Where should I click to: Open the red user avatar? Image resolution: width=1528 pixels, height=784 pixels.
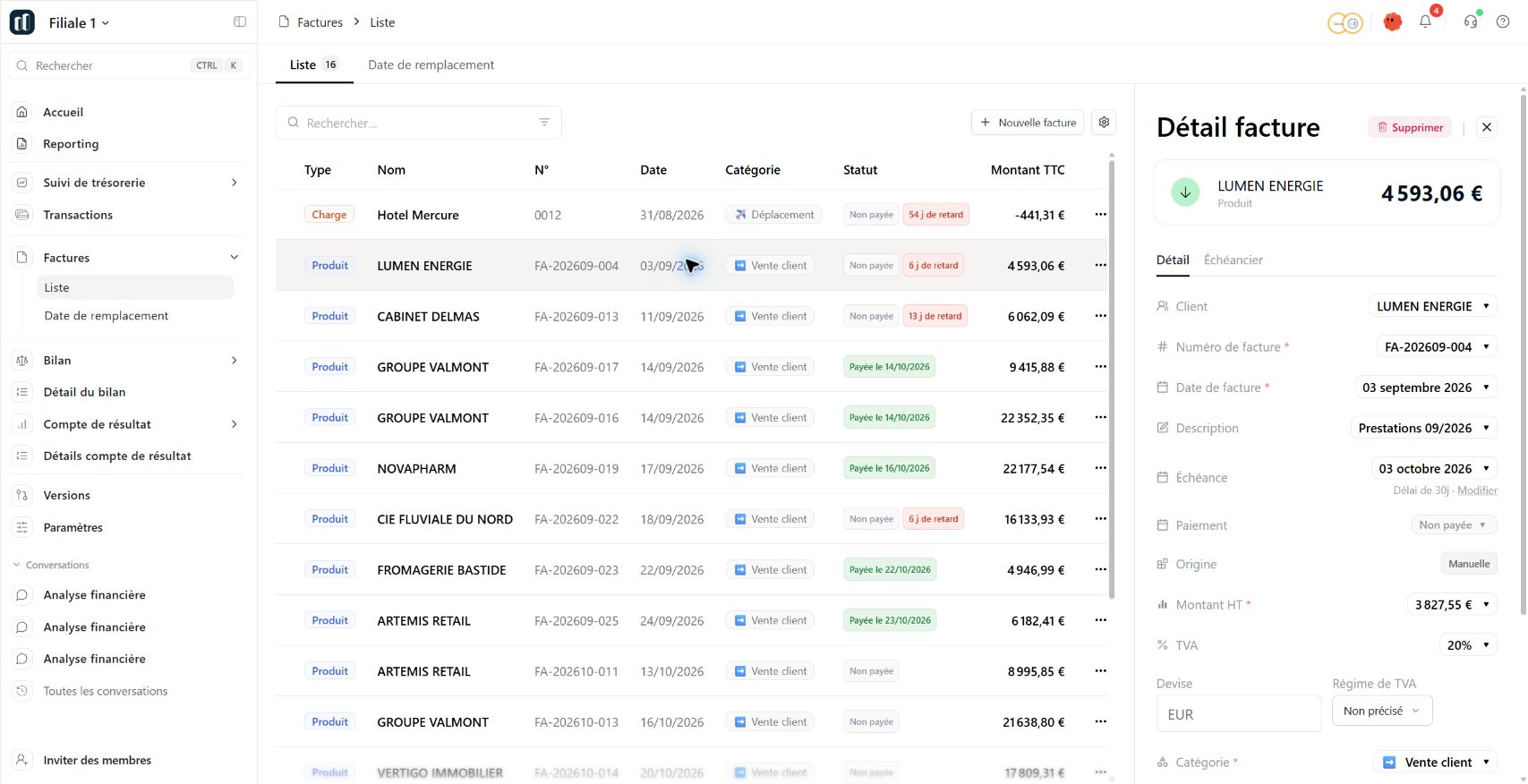pyautogui.click(x=1392, y=22)
